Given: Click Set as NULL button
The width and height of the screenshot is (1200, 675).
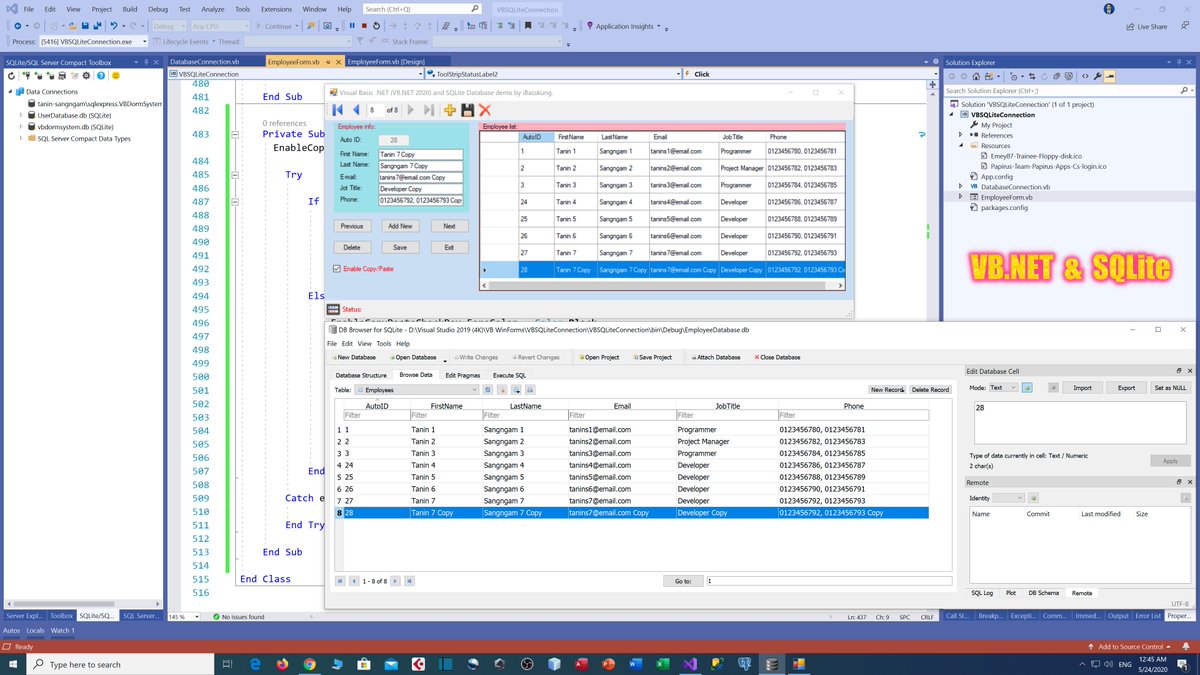Looking at the screenshot, I should (1170, 387).
